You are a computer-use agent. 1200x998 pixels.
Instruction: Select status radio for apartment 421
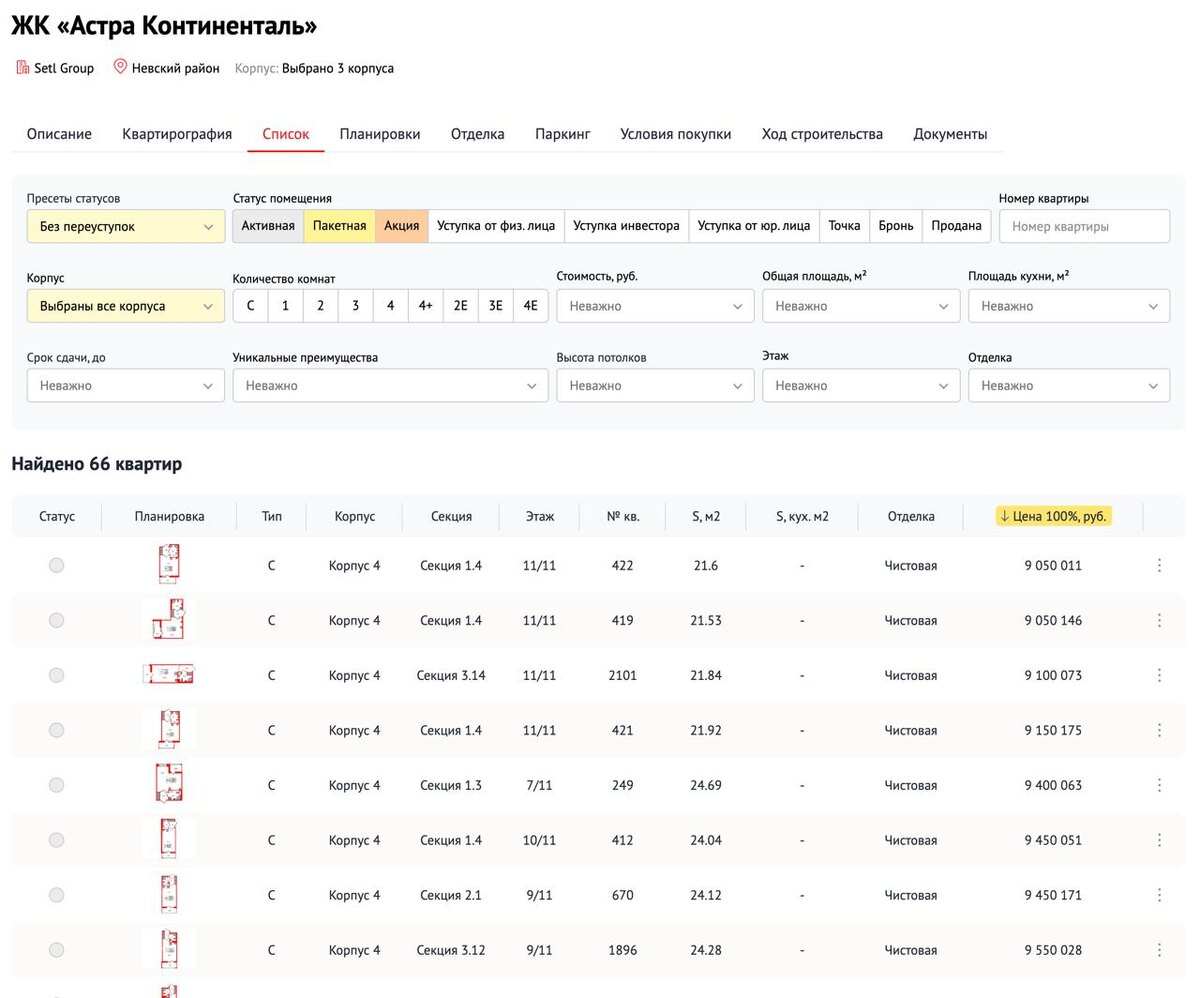point(56,730)
